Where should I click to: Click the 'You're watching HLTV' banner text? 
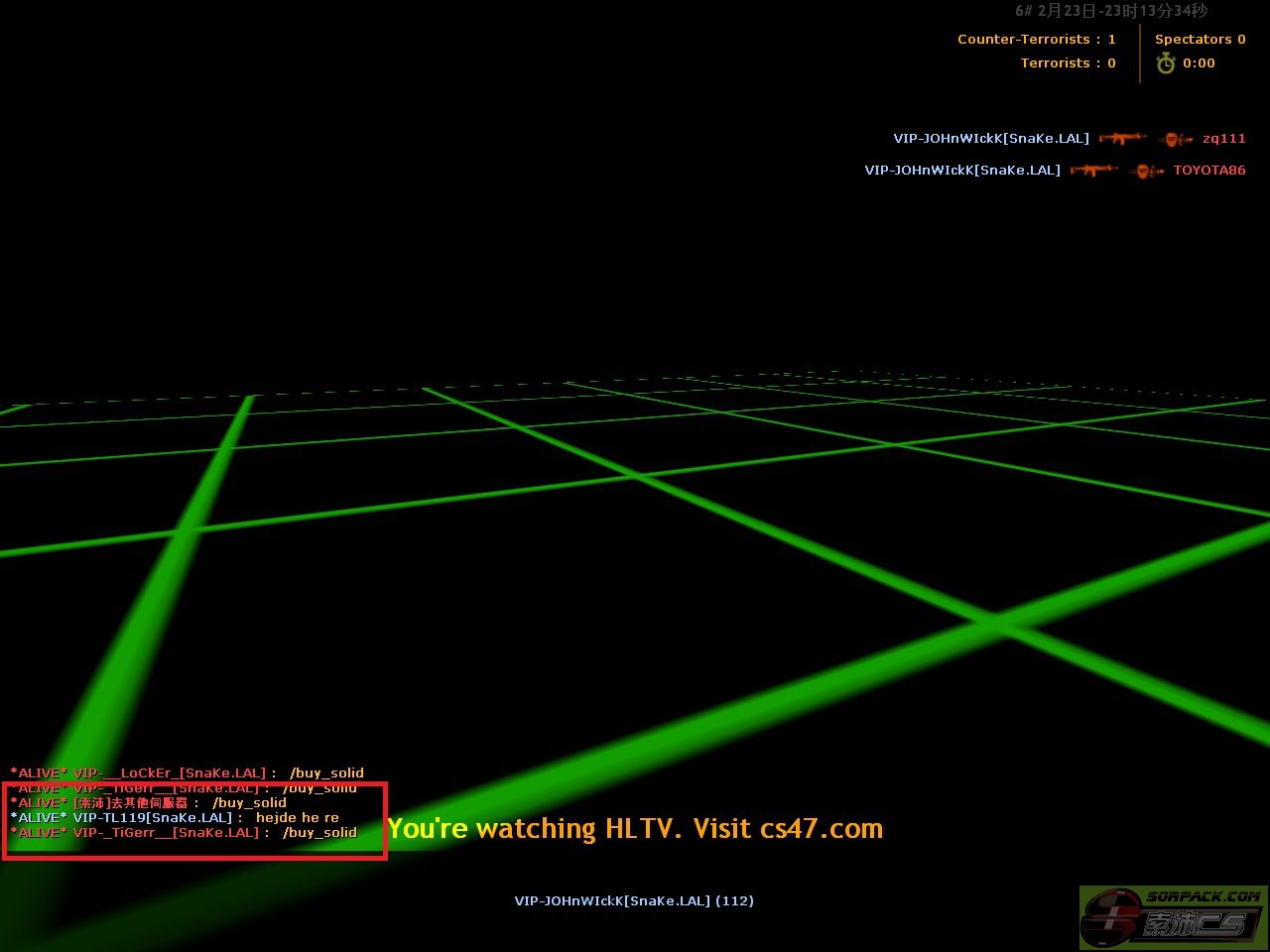[635, 829]
